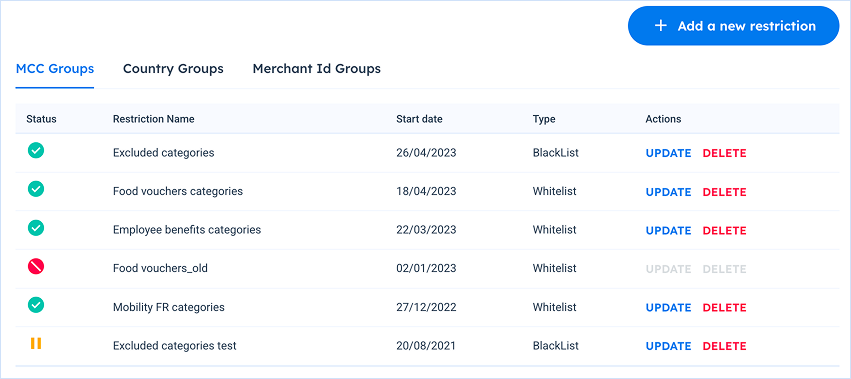Select the name 'Excluded categories'

click(163, 153)
